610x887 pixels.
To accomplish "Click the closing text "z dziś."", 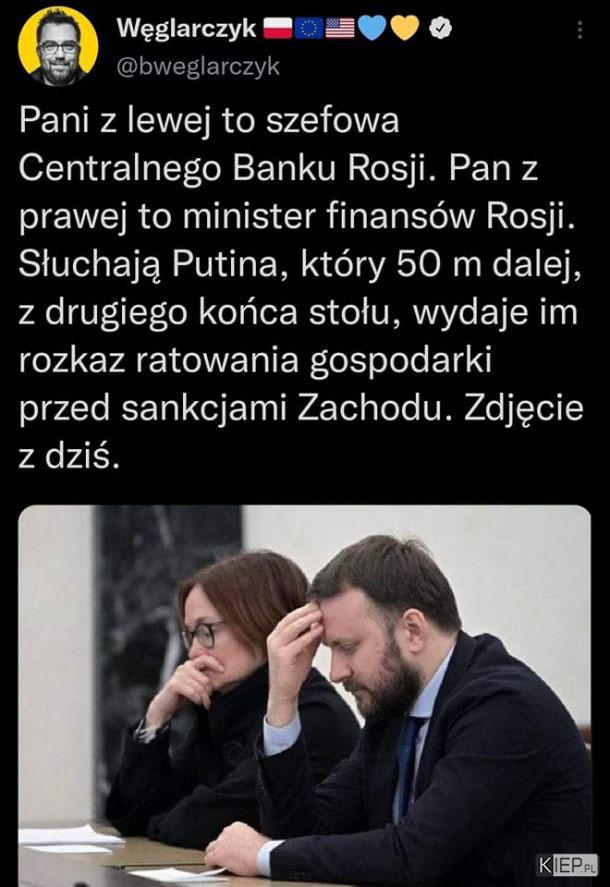I will [70, 457].
